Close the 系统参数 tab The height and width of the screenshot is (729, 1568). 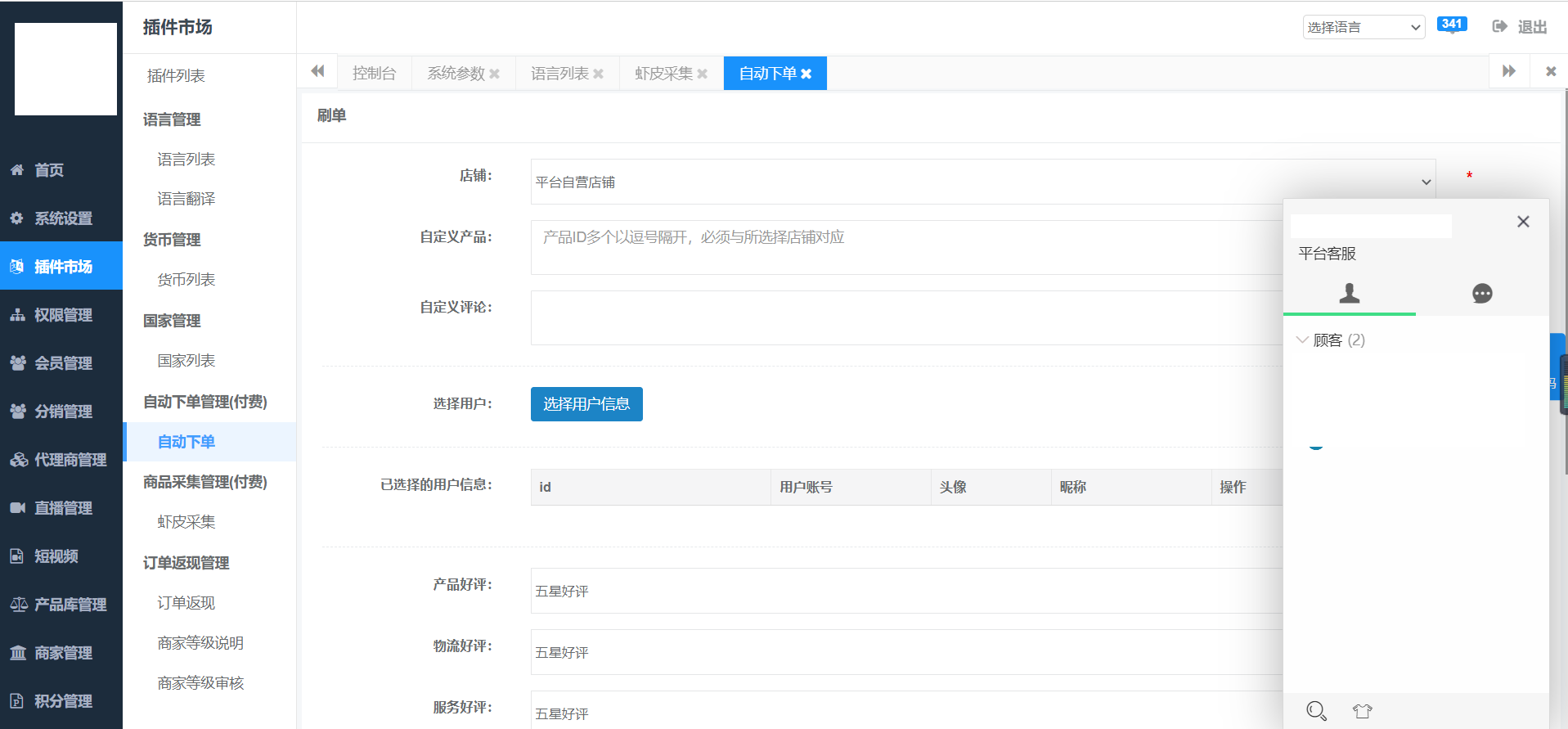(x=494, y=74)
